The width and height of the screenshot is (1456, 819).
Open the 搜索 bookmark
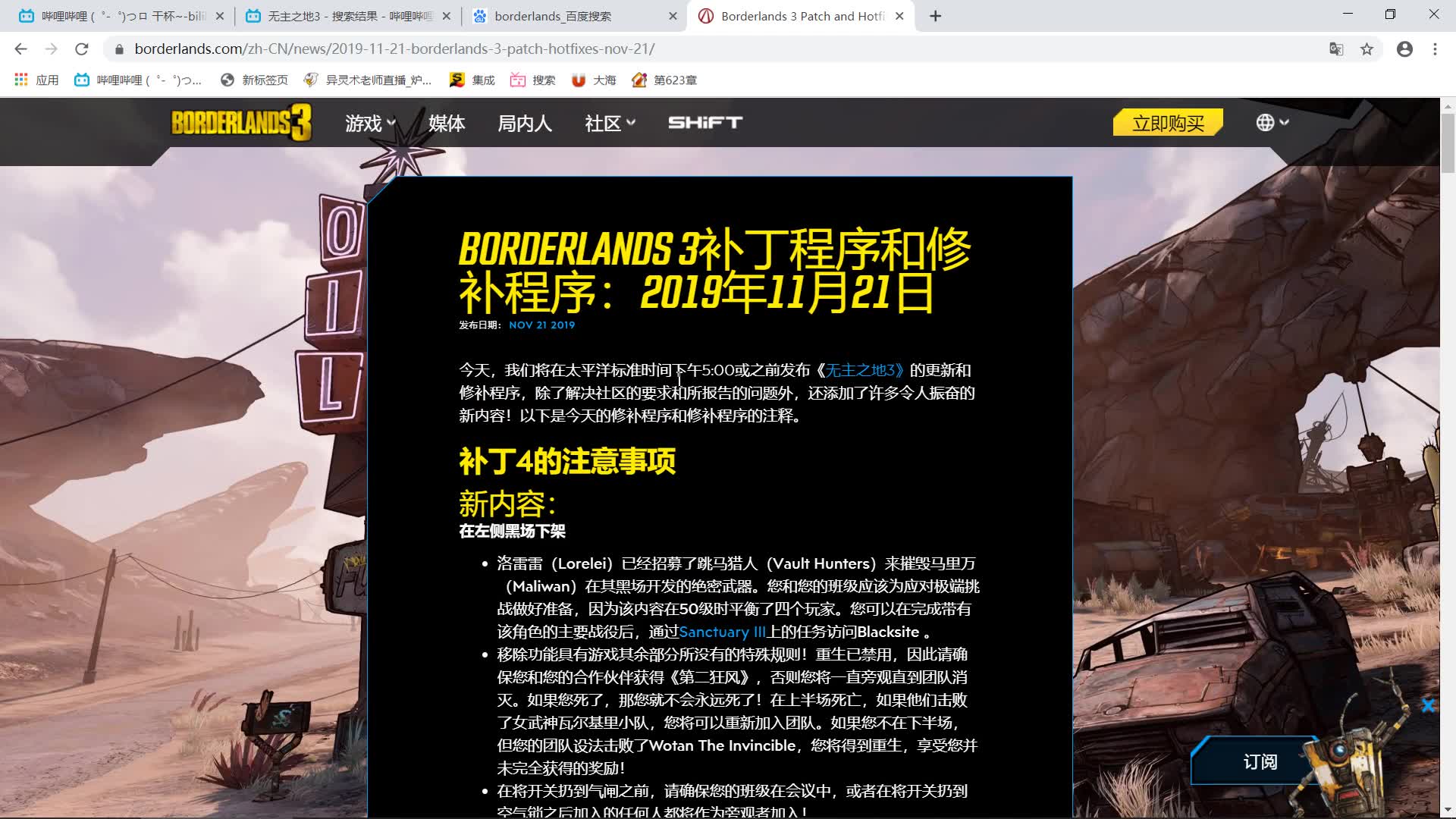click(532, 80)
